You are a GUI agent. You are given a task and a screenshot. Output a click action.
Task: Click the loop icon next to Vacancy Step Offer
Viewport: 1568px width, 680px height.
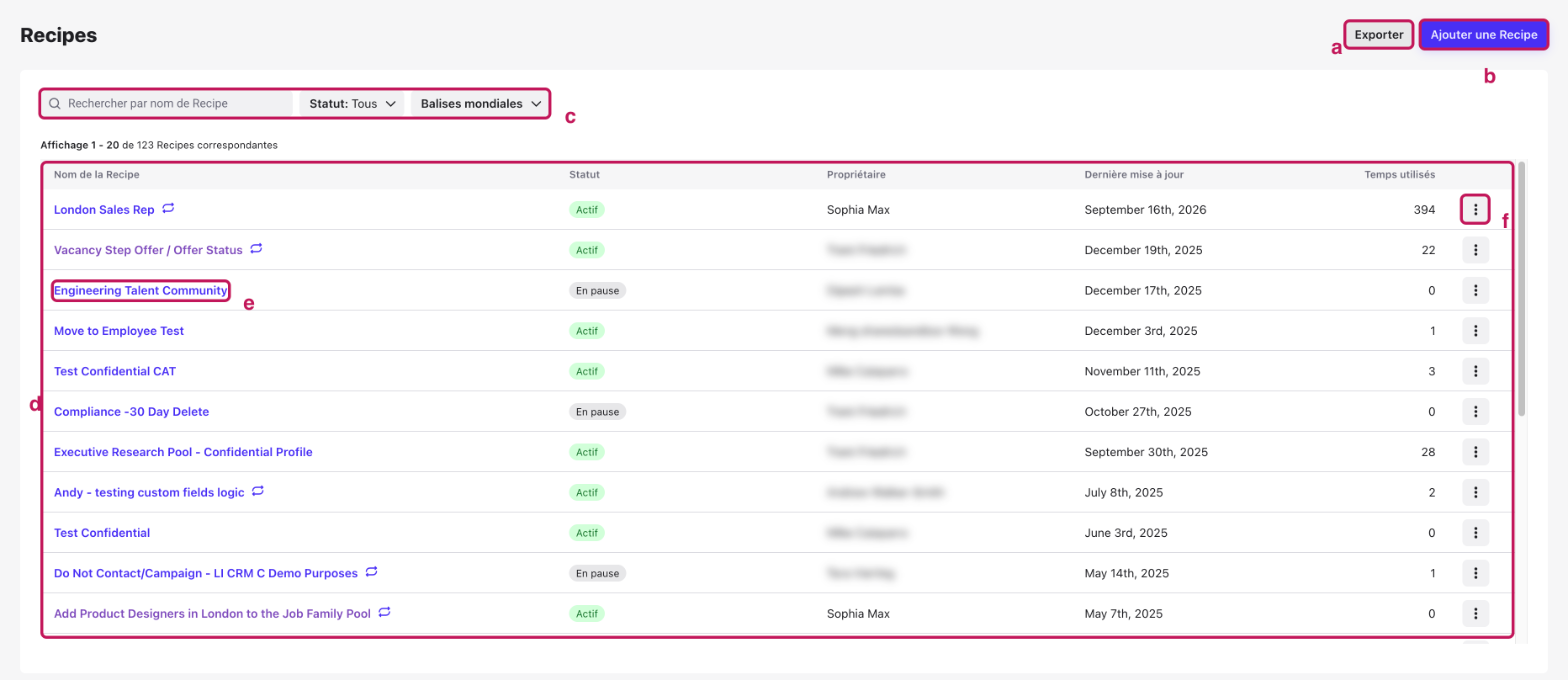pyautogui.click(x=256, y=249)
